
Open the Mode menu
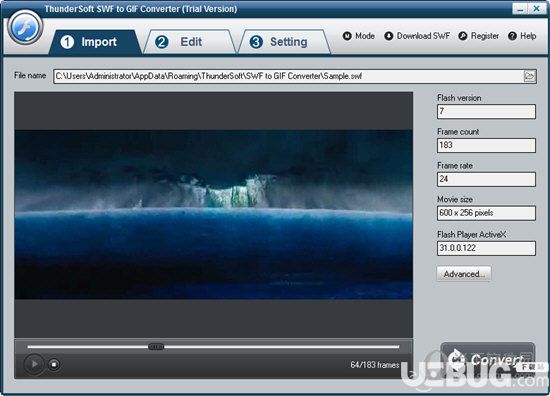359,36
